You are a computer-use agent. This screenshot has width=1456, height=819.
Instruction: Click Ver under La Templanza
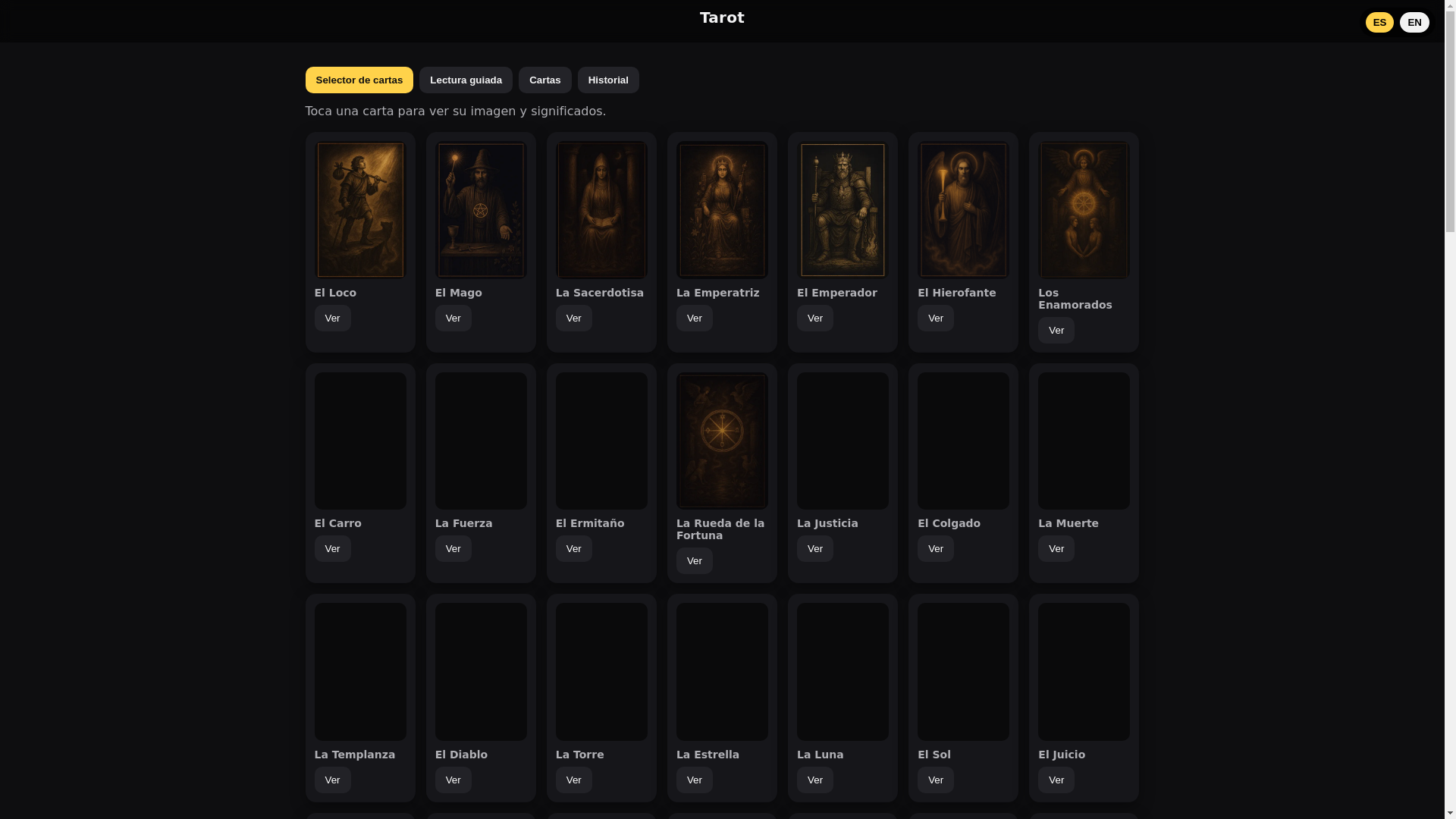pos(332,780)
